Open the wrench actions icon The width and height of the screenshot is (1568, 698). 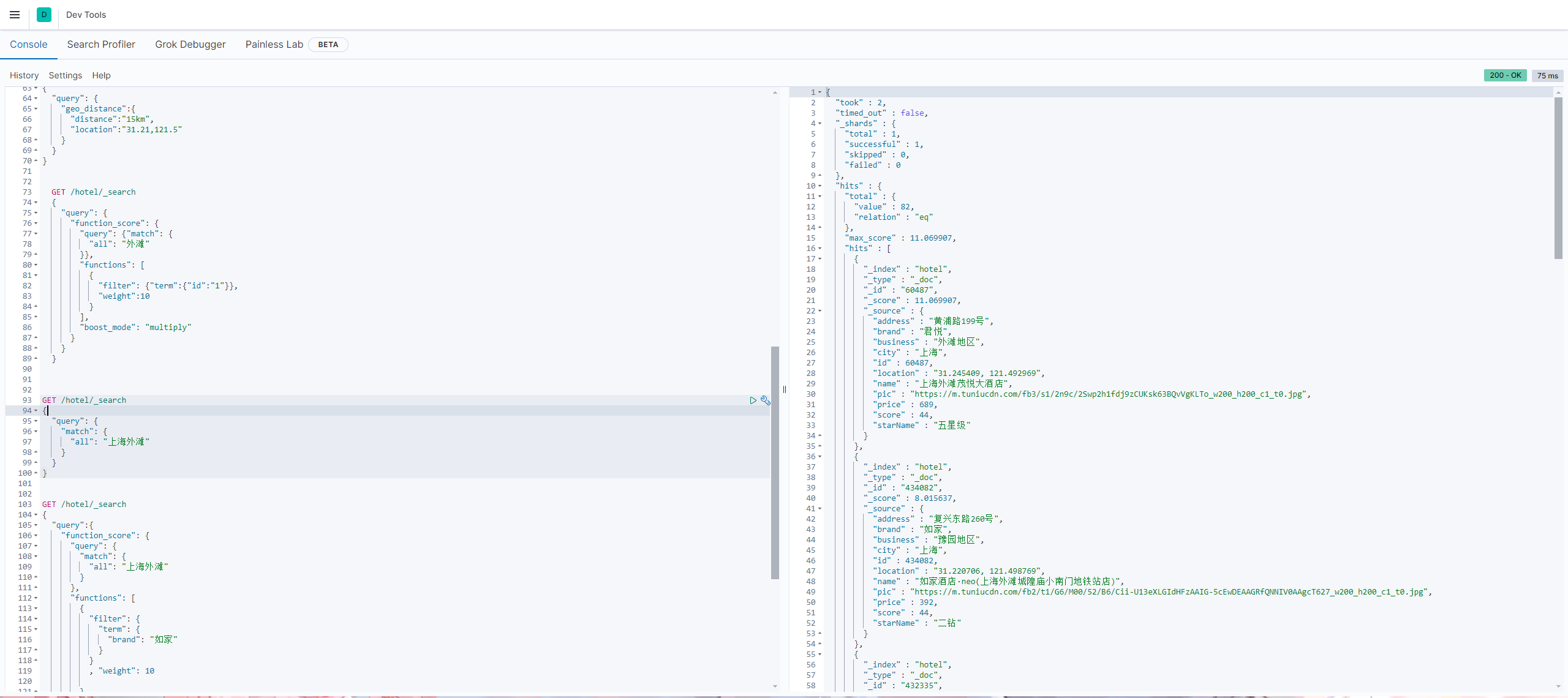(x=765, y=400)
